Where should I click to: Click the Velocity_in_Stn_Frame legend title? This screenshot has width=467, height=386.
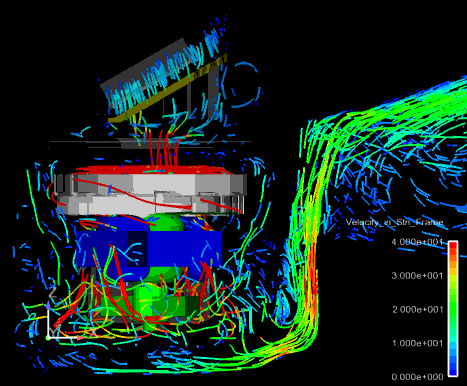pos(394,222)
